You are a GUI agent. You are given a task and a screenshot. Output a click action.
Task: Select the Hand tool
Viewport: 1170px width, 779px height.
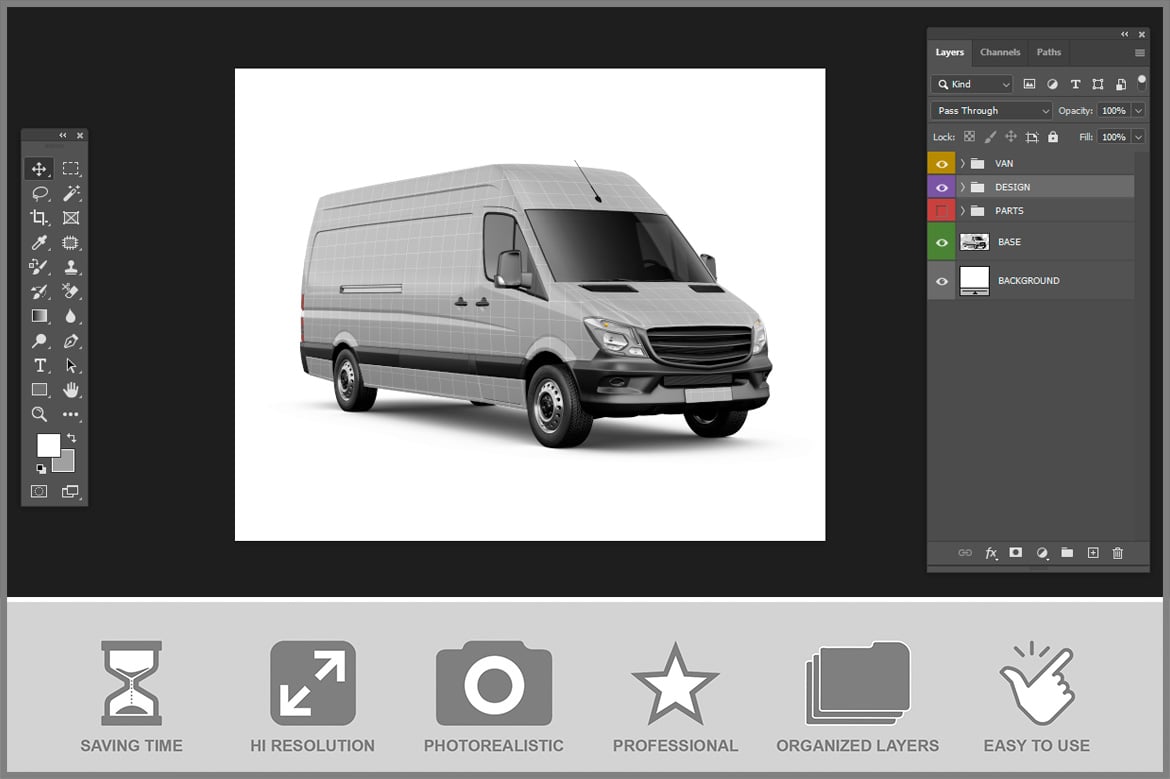(x=71, y=390)
